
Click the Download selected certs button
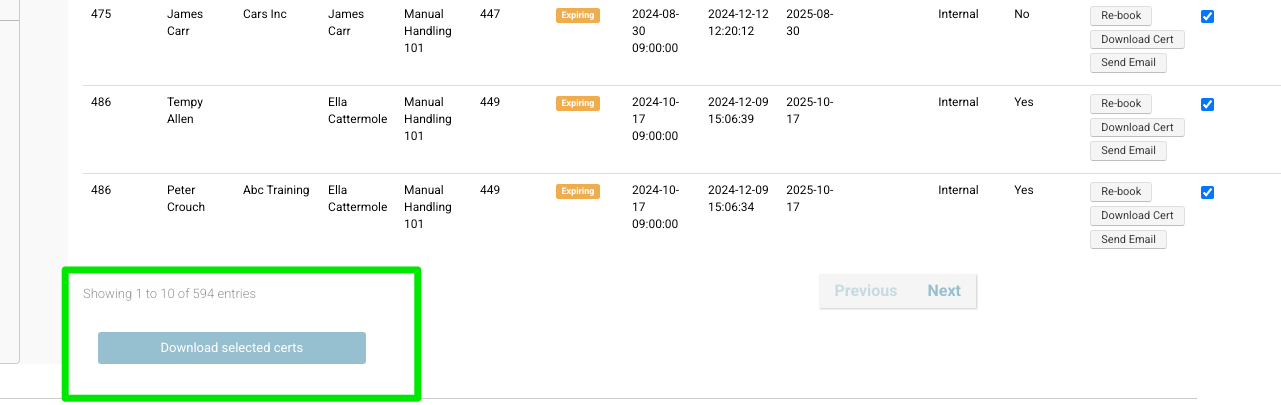click(x=232, y=348)
